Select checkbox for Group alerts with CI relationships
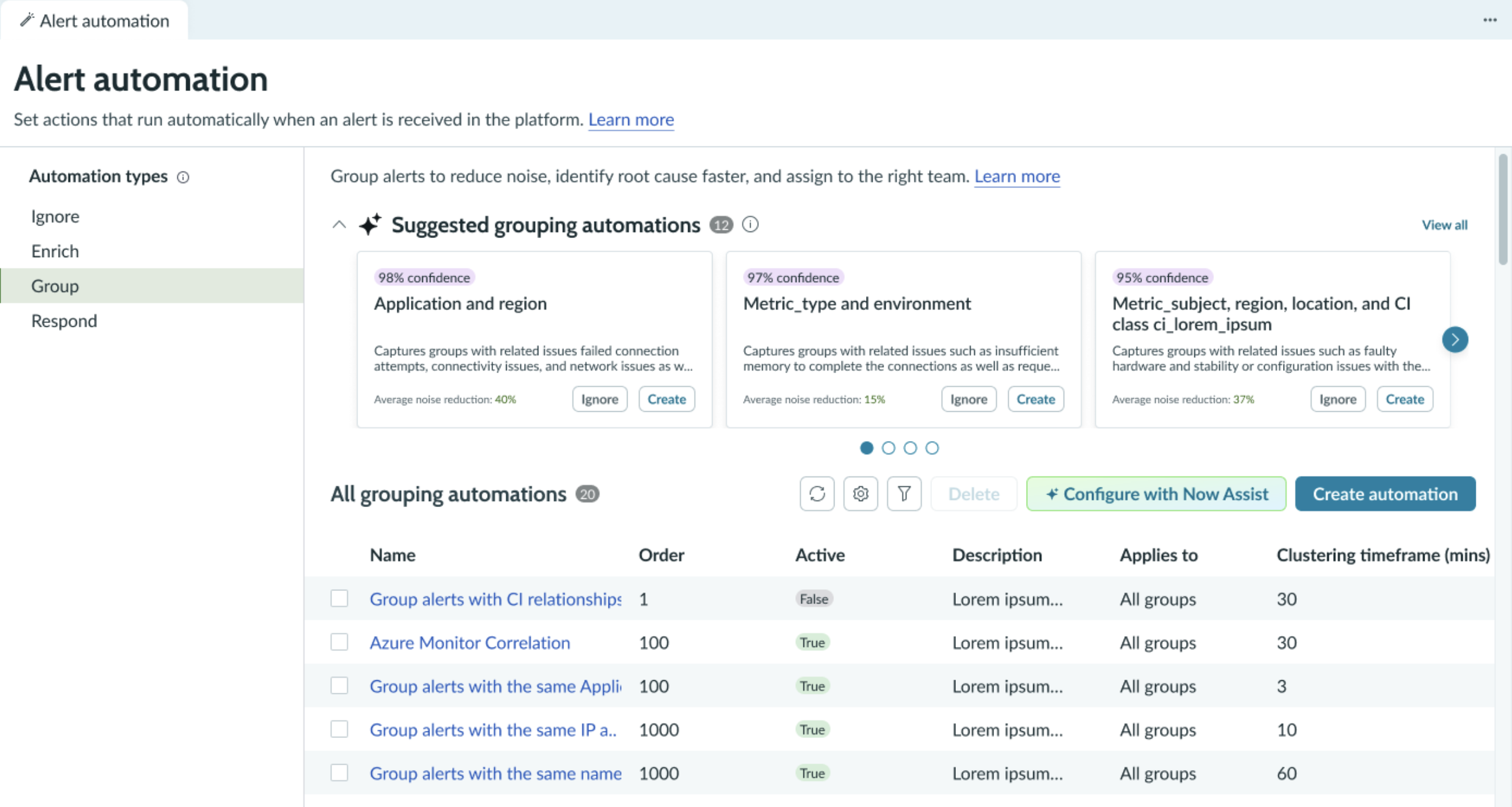The image size is (1512, 807). tap(339, 598)
